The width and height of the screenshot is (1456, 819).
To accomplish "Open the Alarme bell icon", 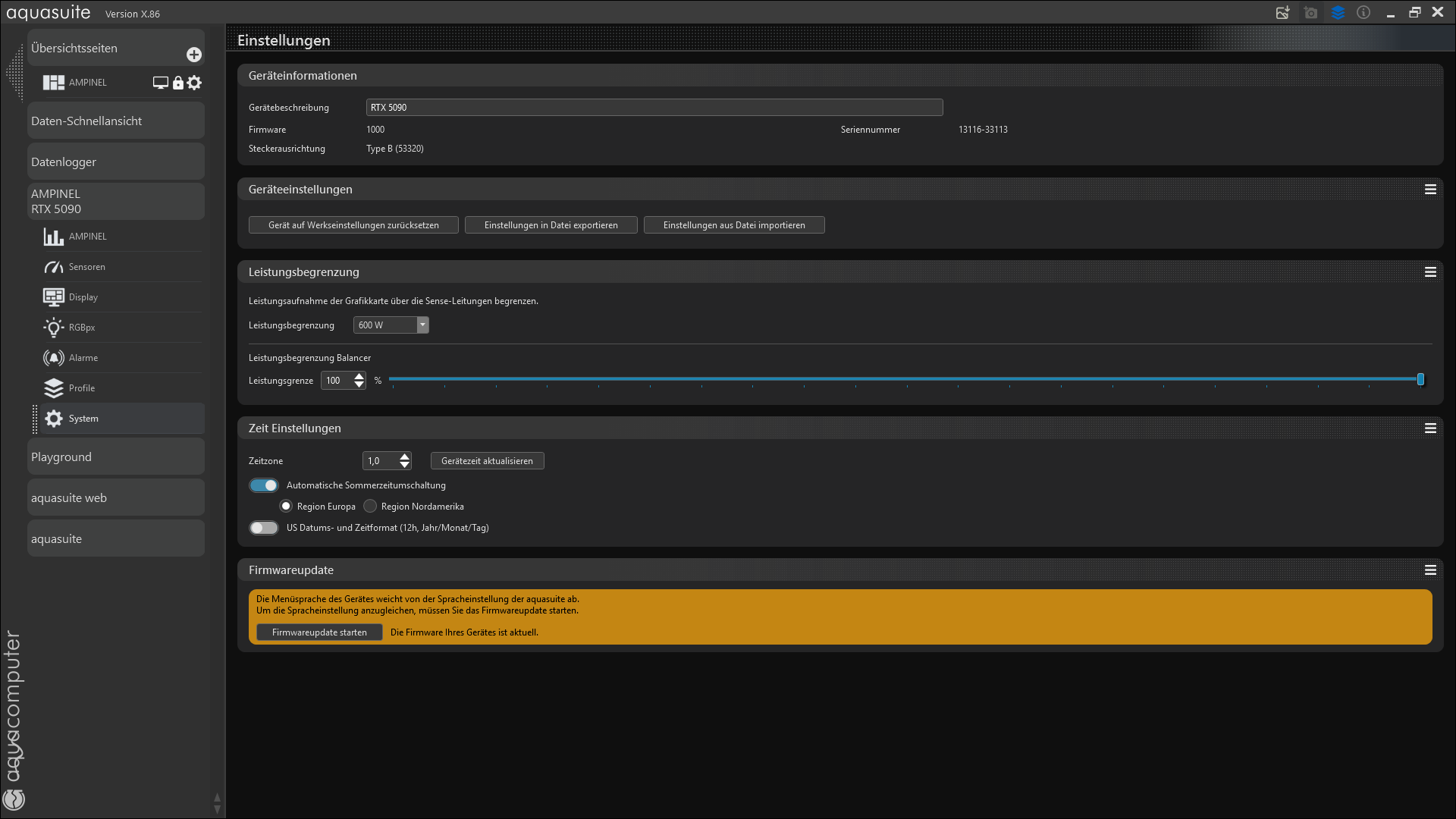I will click(x=53, y=358).
